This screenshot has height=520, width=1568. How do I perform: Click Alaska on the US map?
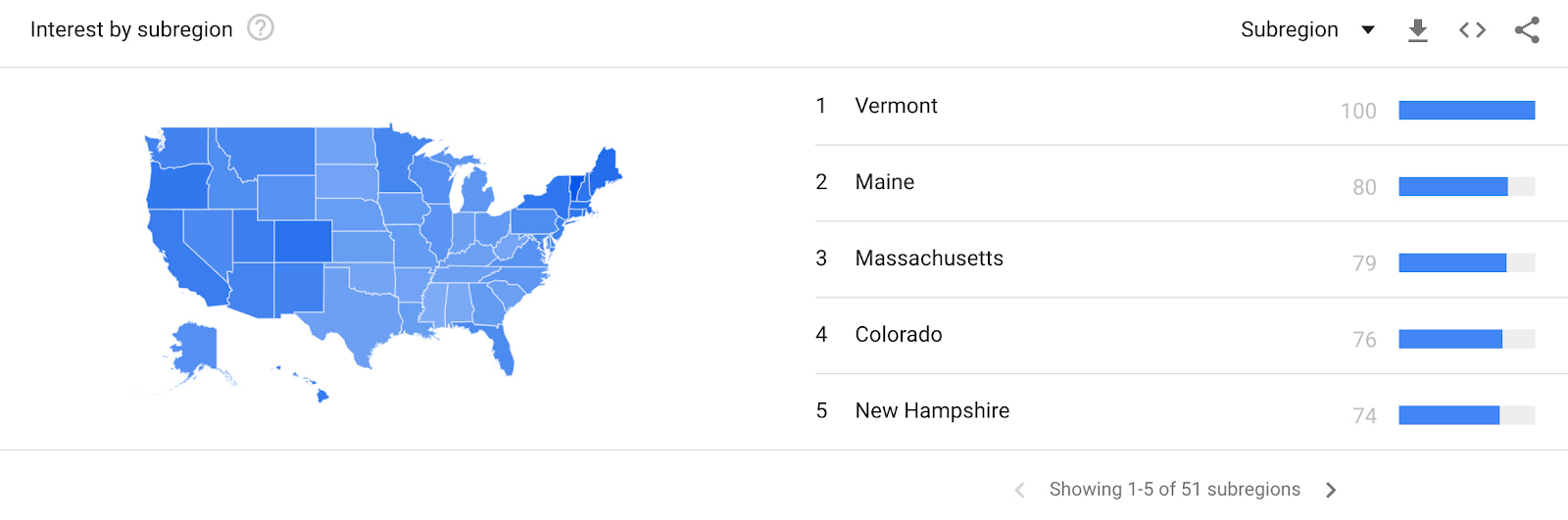(196, 350)
